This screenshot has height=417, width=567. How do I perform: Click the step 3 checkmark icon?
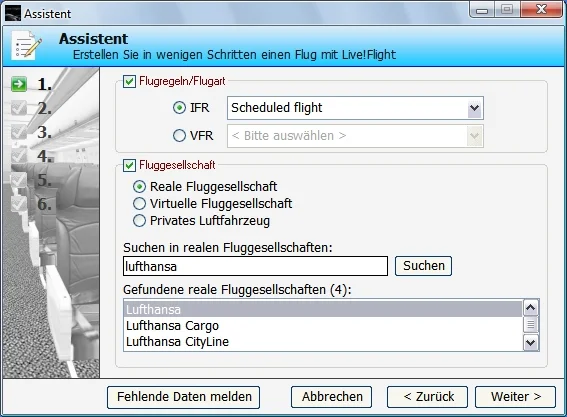coord(18,132)
